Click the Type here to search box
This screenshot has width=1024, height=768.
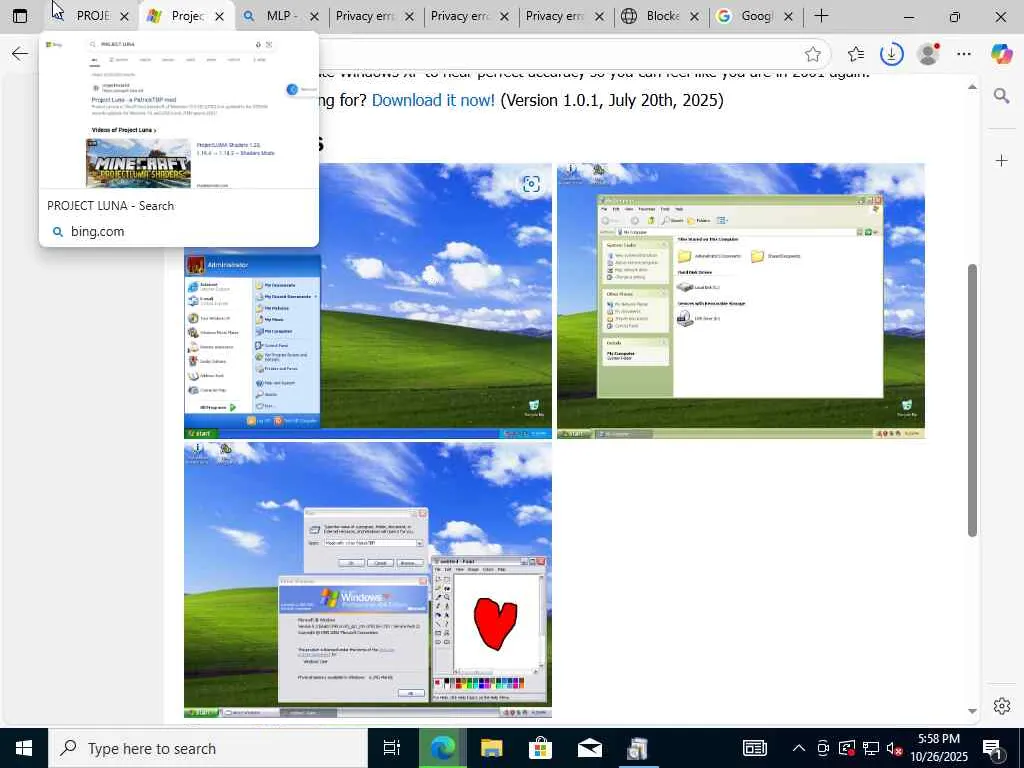(x=208, y=748)
